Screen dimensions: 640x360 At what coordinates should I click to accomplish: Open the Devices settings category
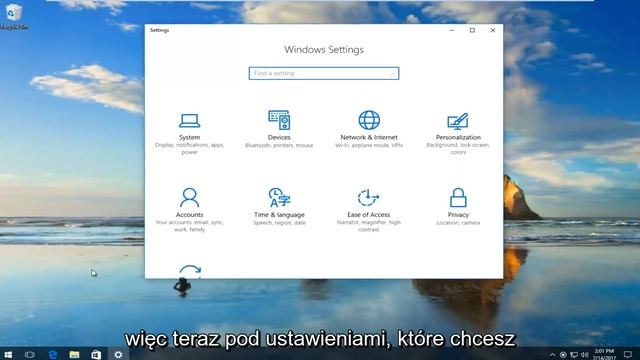pos(279,130)
